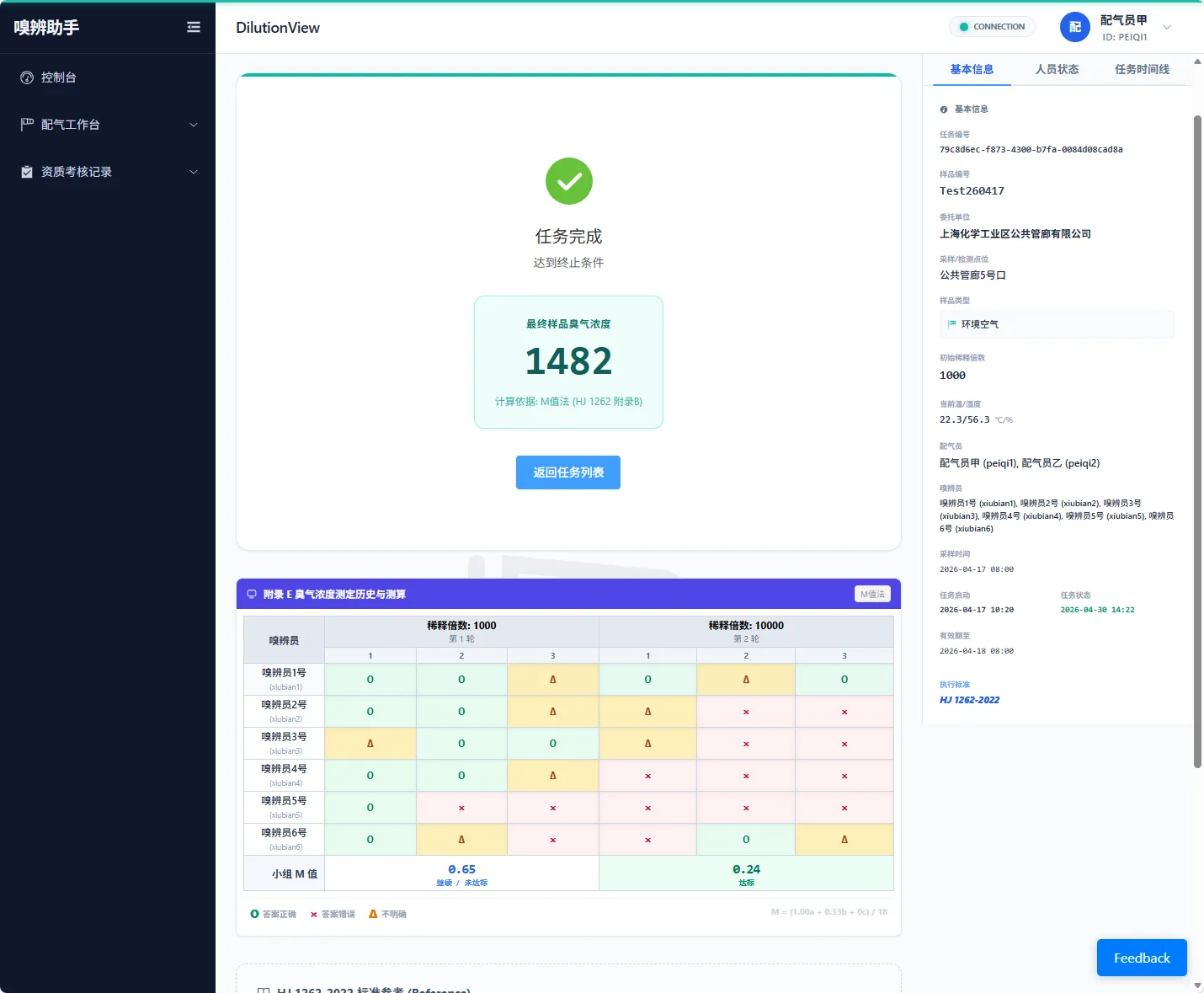Image resolution: width=1204 pixels, height=993 pixels.
Task: Click the M值法 tag in table header
Action: pos(872,594)
